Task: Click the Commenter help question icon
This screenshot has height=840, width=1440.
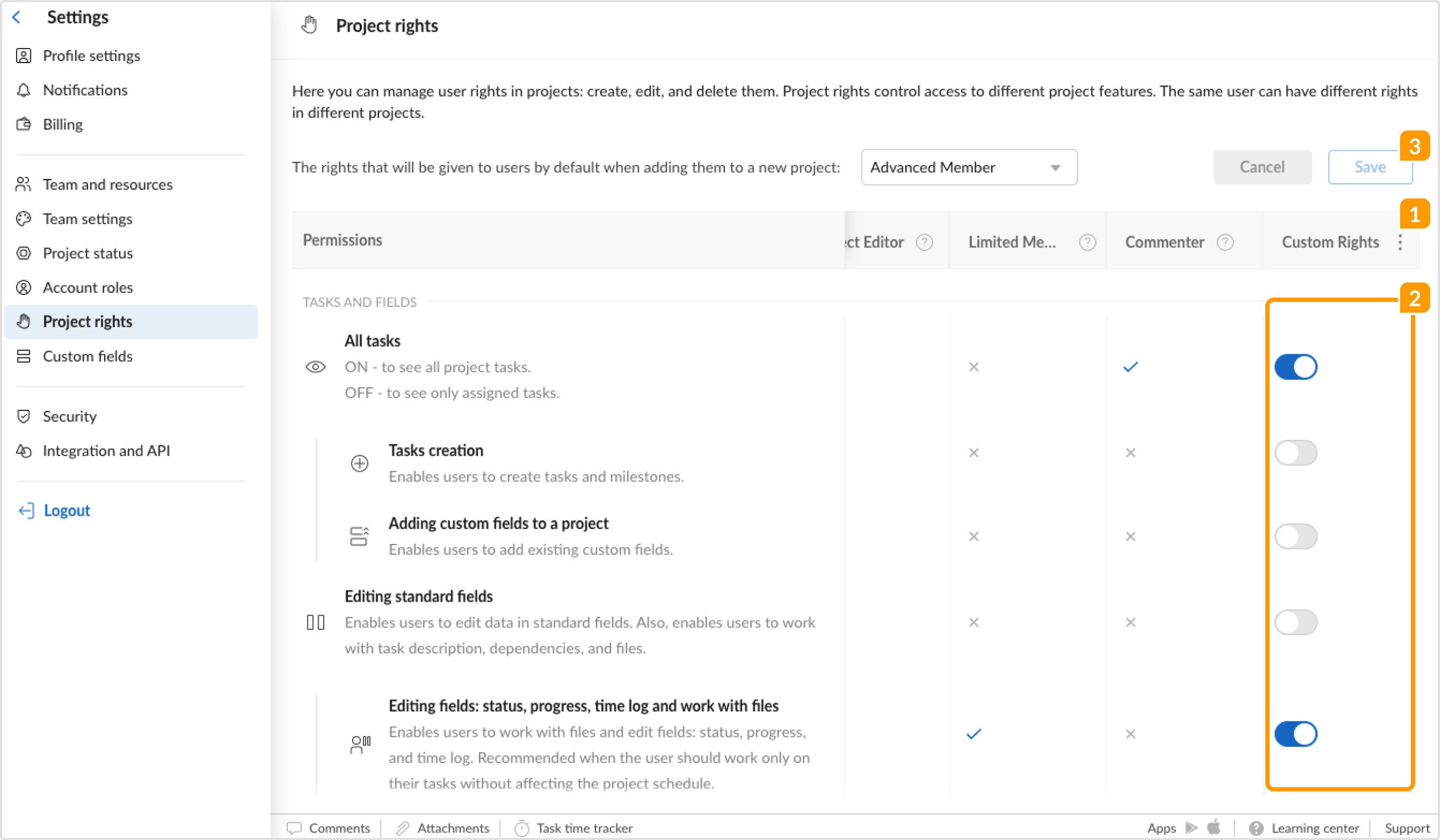Action: click(1225, 242)
